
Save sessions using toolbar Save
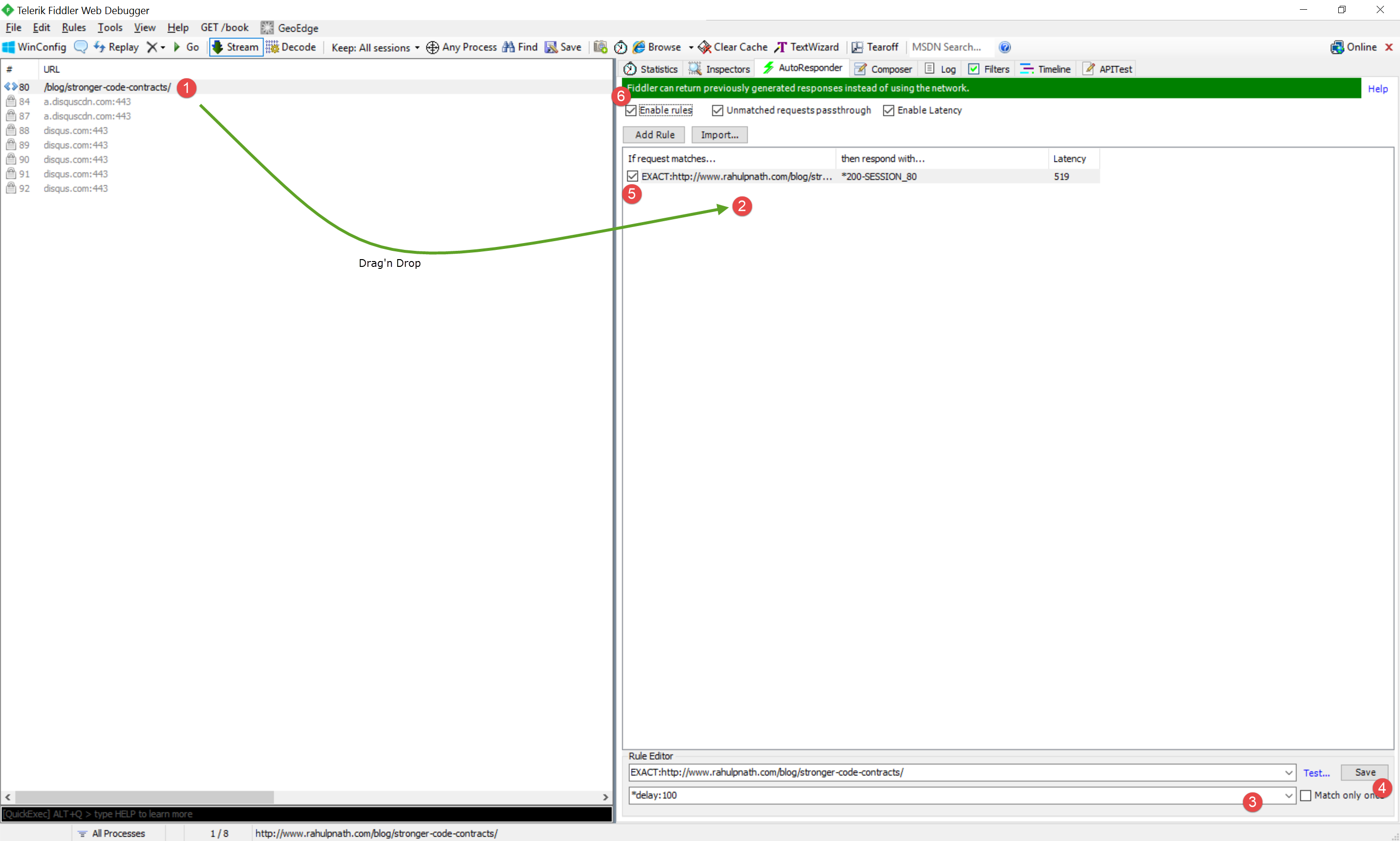(x=563, y=47)
